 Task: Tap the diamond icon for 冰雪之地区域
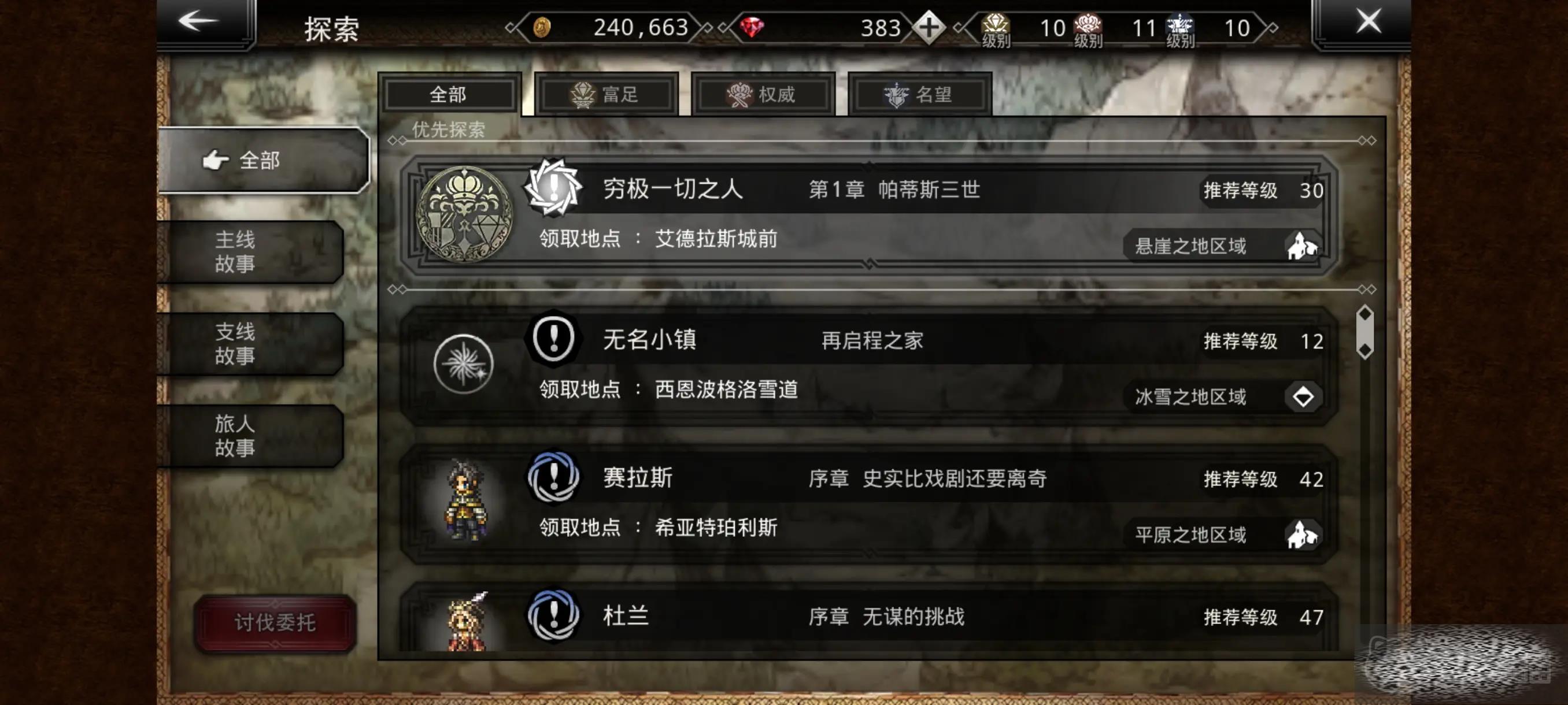pyautogui.click(x=1303, y=396)
